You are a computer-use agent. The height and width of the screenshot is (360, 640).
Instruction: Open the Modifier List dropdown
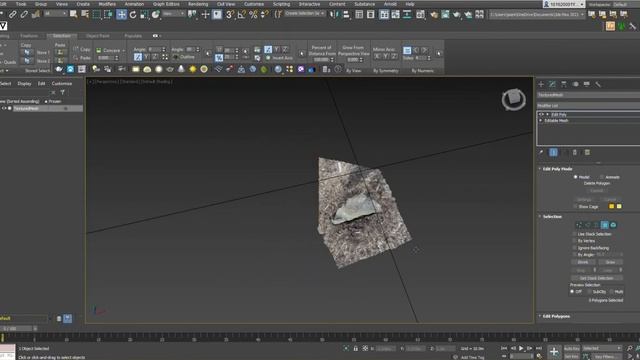point(588,106)
